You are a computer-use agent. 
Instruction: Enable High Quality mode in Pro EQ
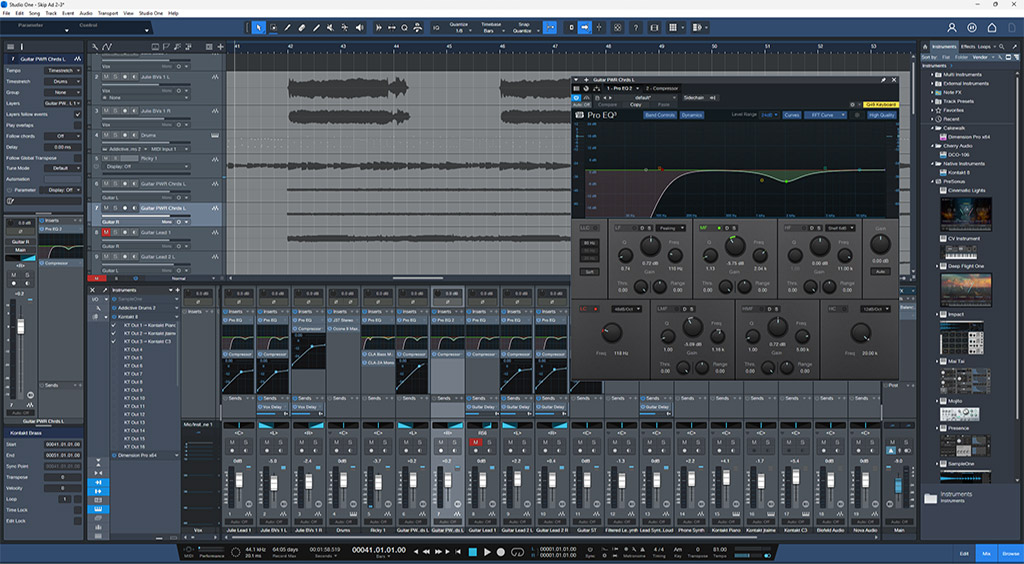882,115
